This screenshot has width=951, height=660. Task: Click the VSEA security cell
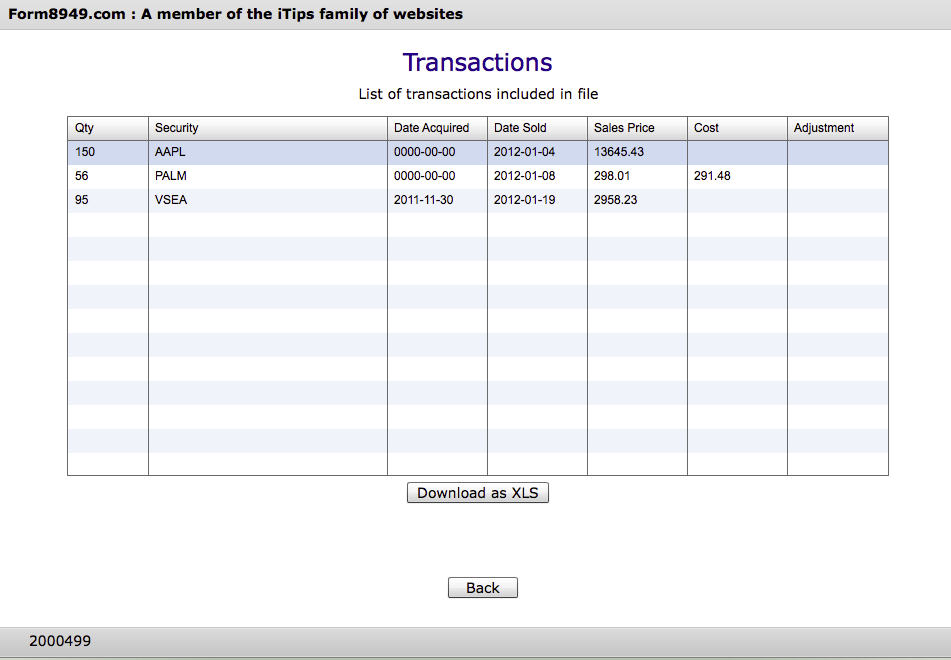267,200
